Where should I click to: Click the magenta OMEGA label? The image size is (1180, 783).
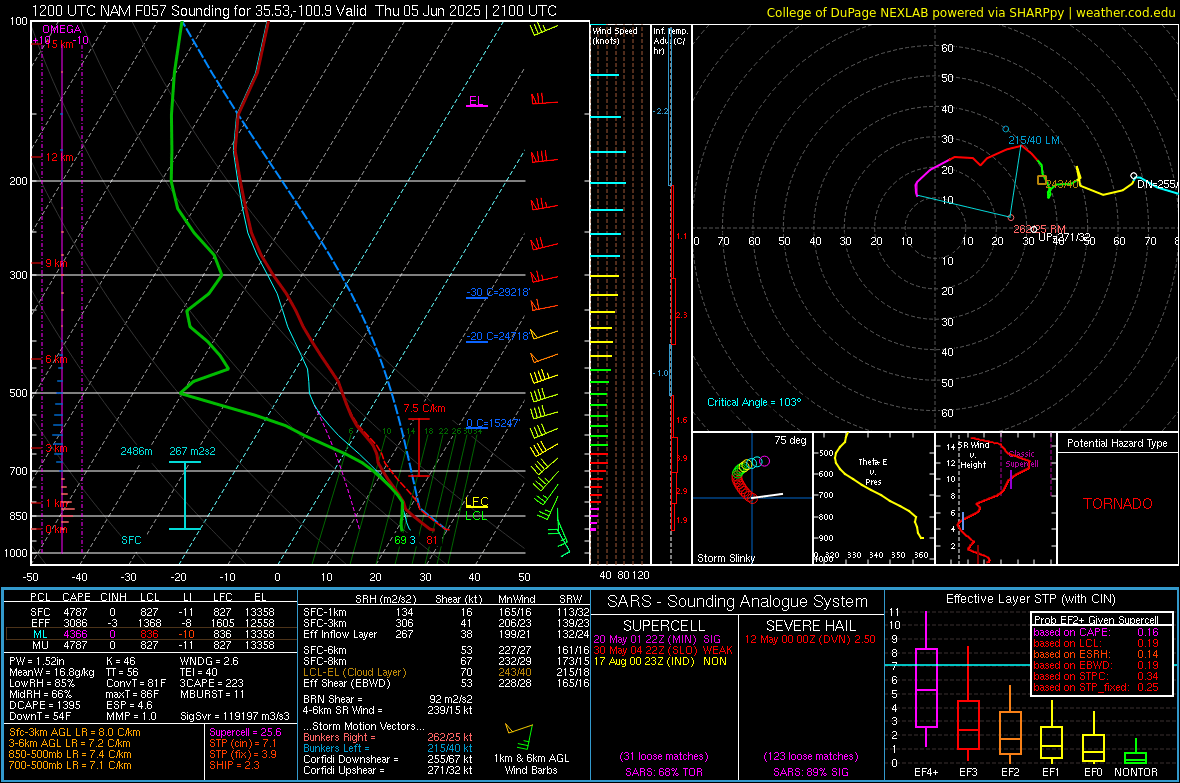62,29
